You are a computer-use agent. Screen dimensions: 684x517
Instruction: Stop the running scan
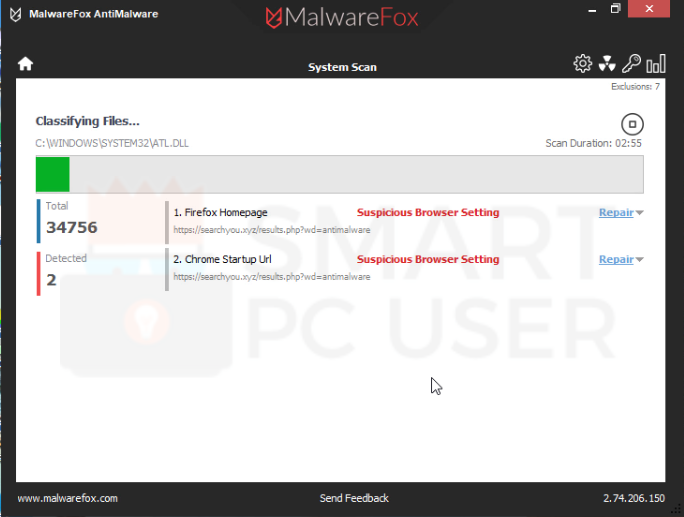[632, 125]
